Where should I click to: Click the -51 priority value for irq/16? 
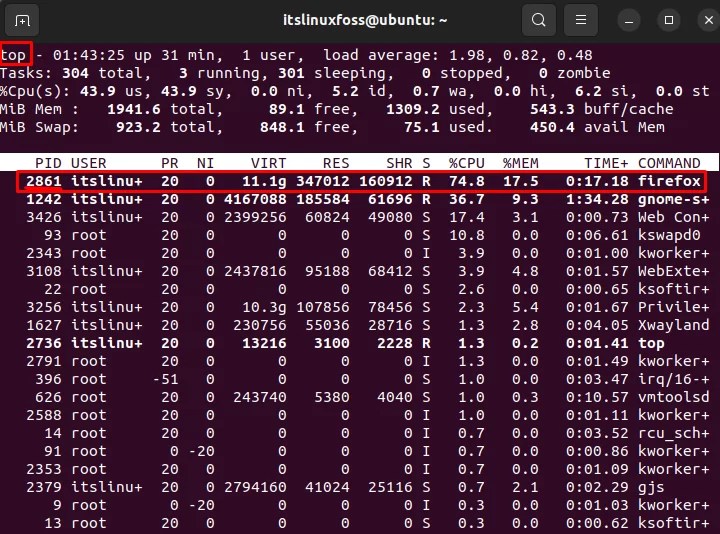pyautogui.click(x=165, y=379)
